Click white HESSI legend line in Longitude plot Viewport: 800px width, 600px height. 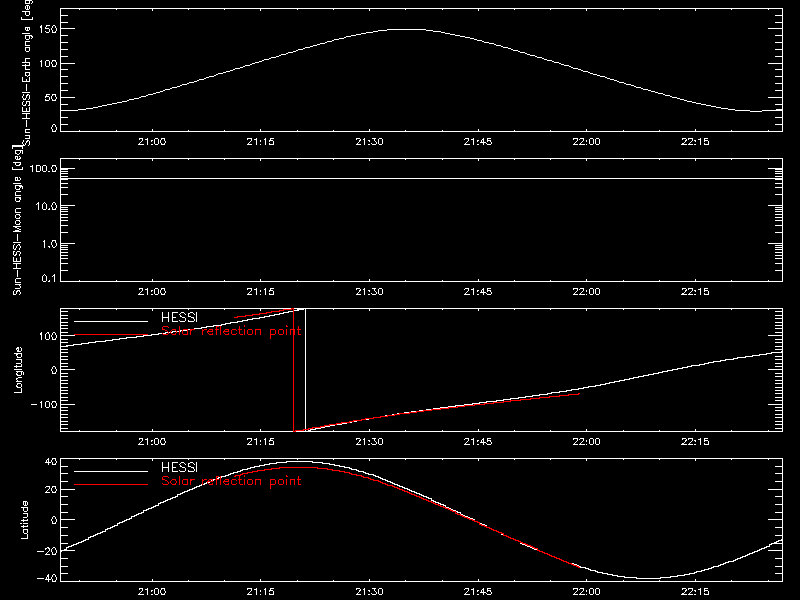(111, 321)
